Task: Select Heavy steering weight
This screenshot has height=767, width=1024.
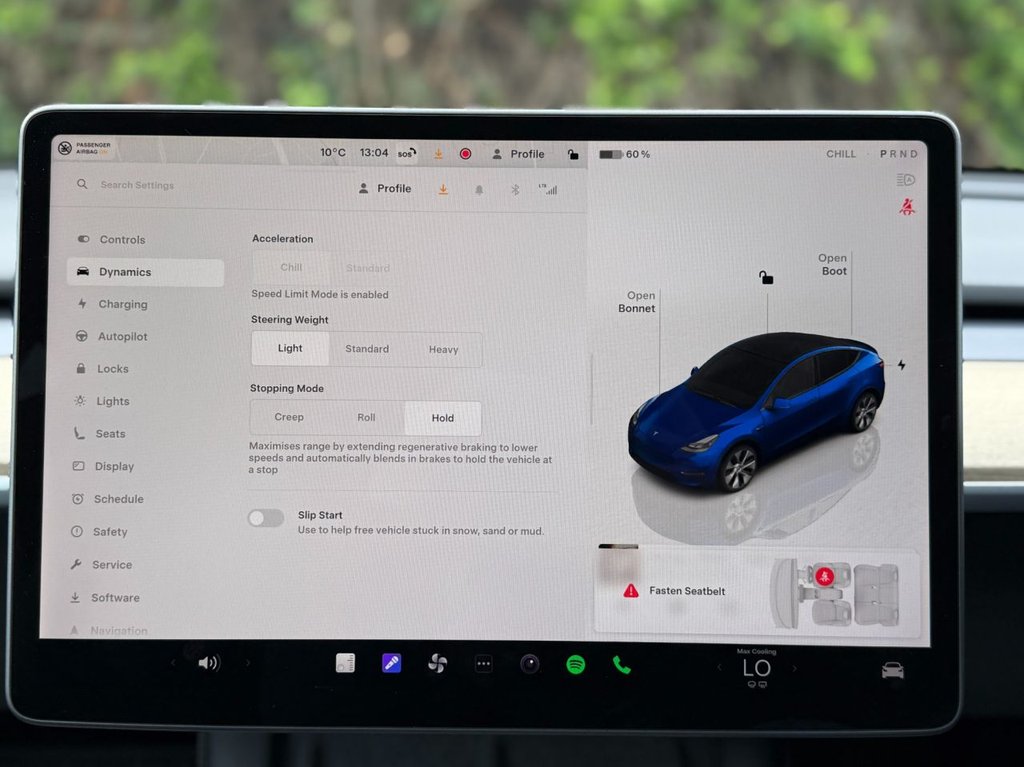Action: pyautogui.click(x=444, y=348)
